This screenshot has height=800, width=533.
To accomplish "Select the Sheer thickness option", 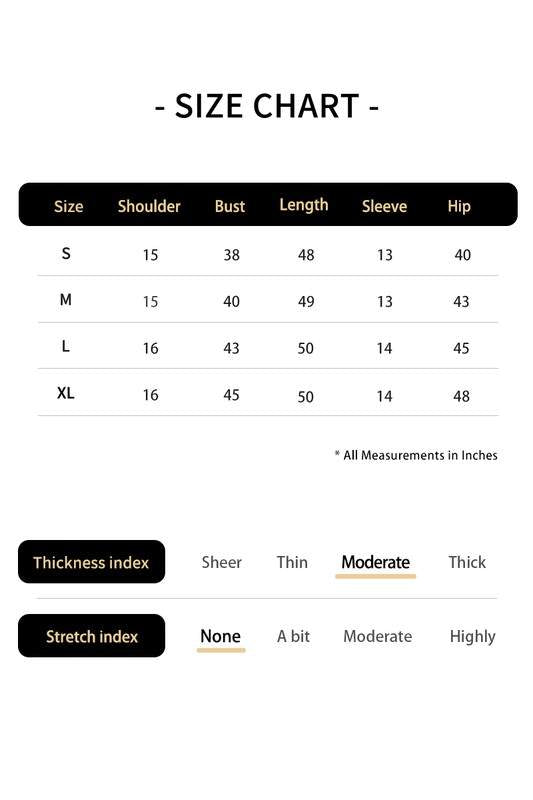I will [221, 562].
